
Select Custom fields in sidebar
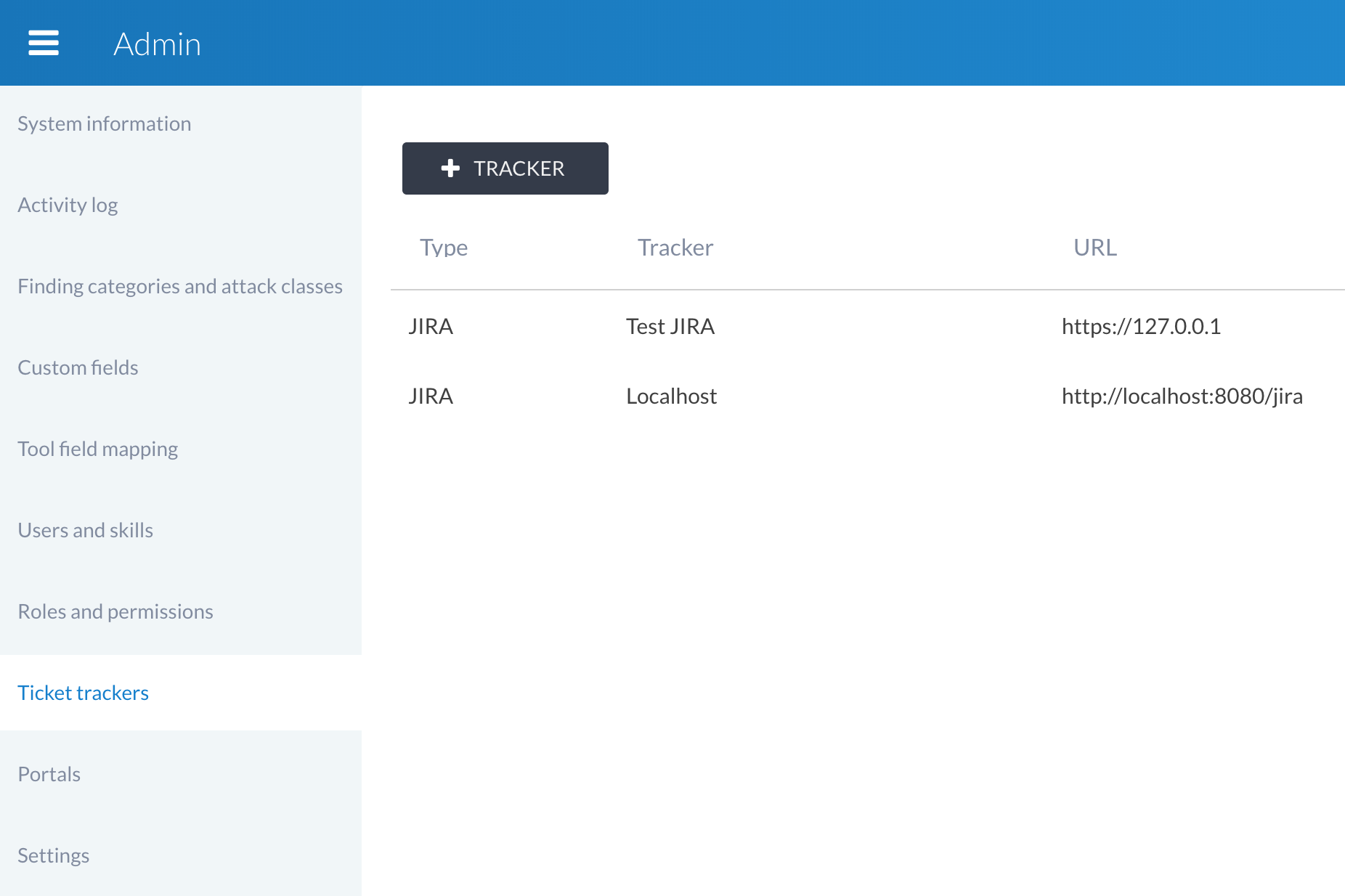78,367
